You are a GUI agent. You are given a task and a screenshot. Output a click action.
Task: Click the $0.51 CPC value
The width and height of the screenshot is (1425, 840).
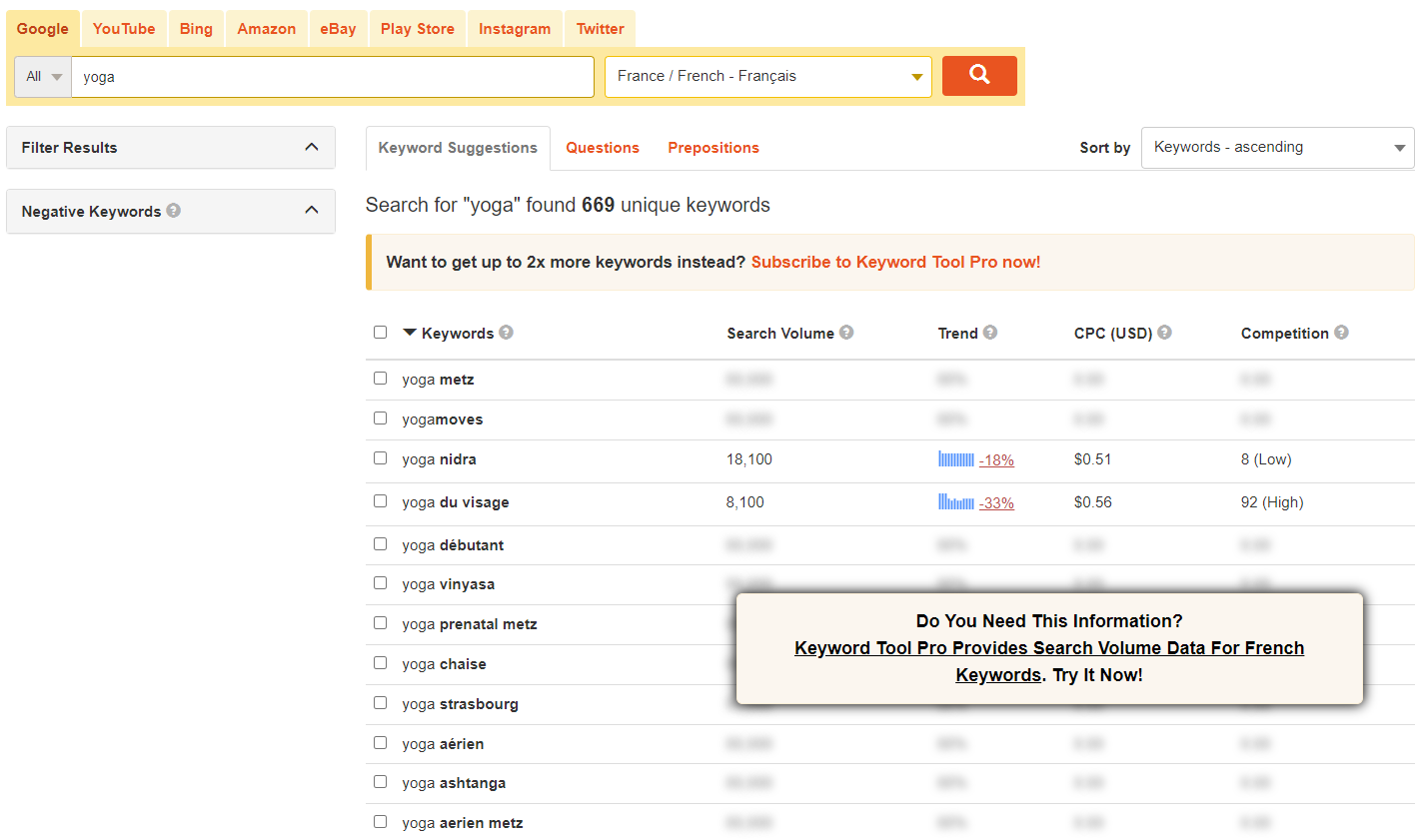pos(1093,459)
